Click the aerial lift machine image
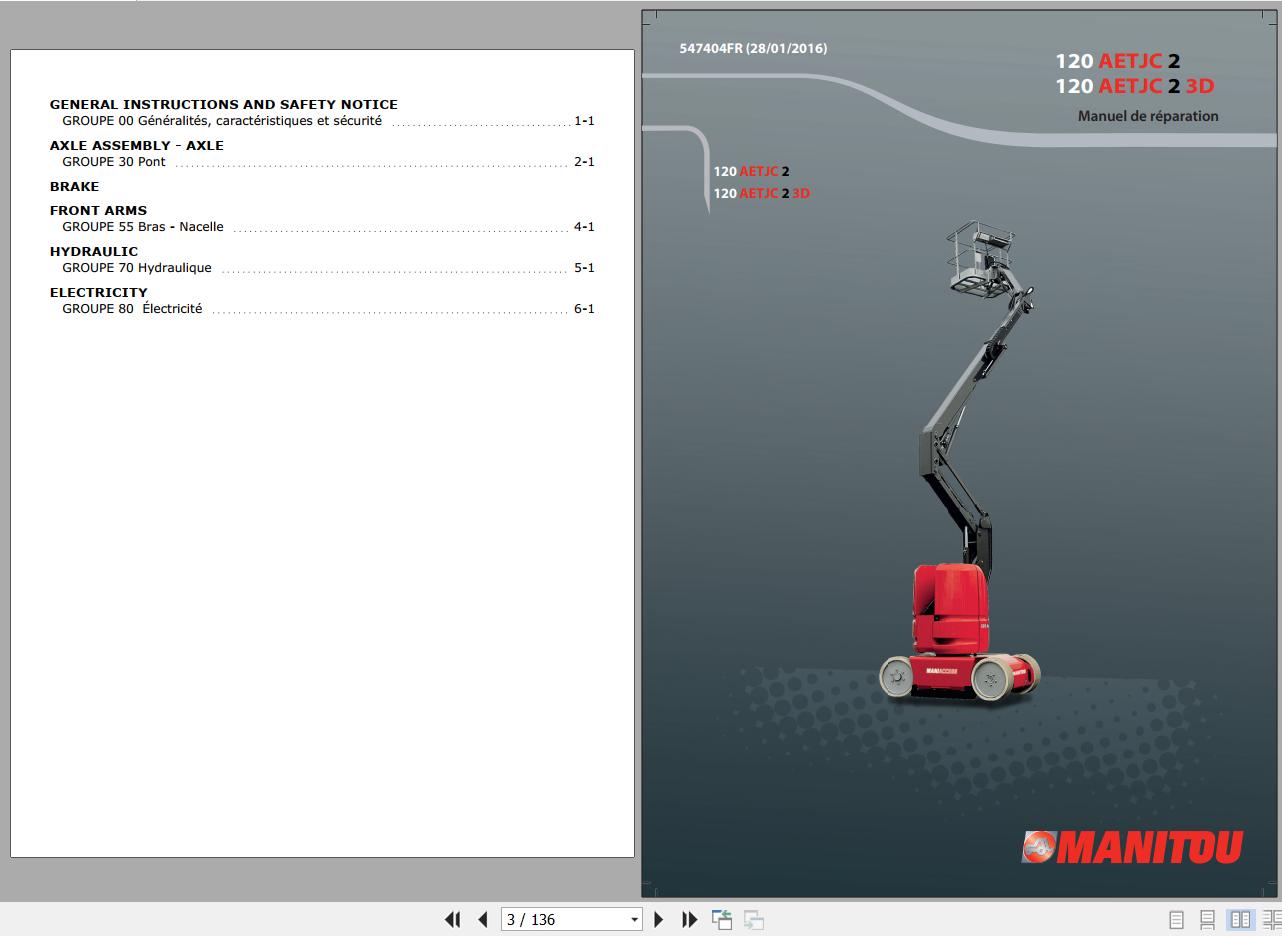1282x936 pixels. point(960,460)
